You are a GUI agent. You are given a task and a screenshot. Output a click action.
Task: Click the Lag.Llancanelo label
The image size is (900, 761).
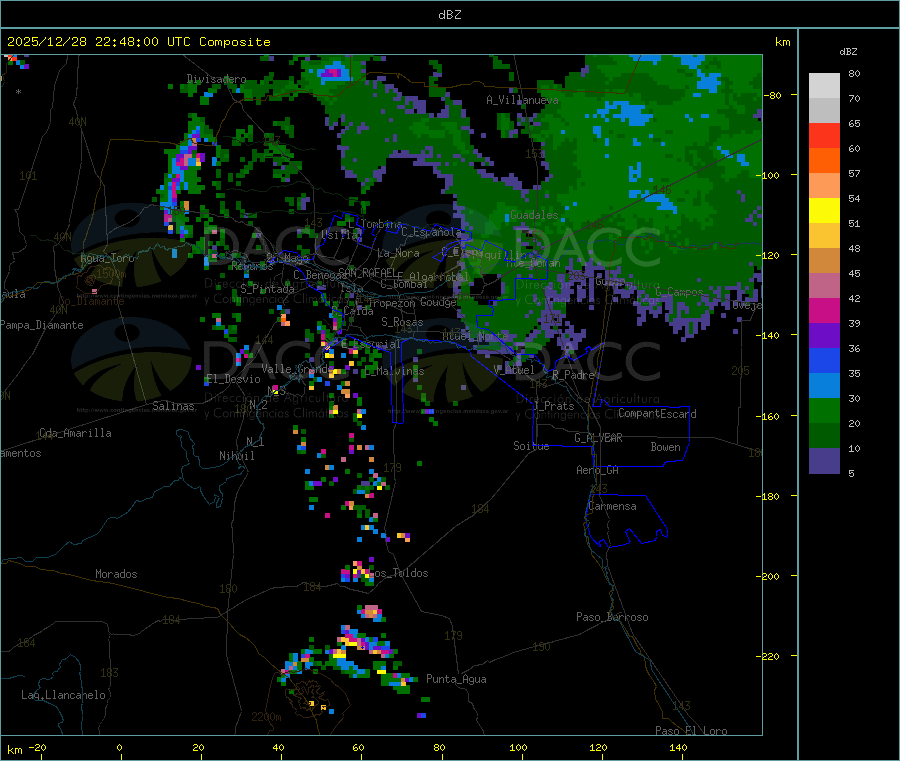pos(63,696)
